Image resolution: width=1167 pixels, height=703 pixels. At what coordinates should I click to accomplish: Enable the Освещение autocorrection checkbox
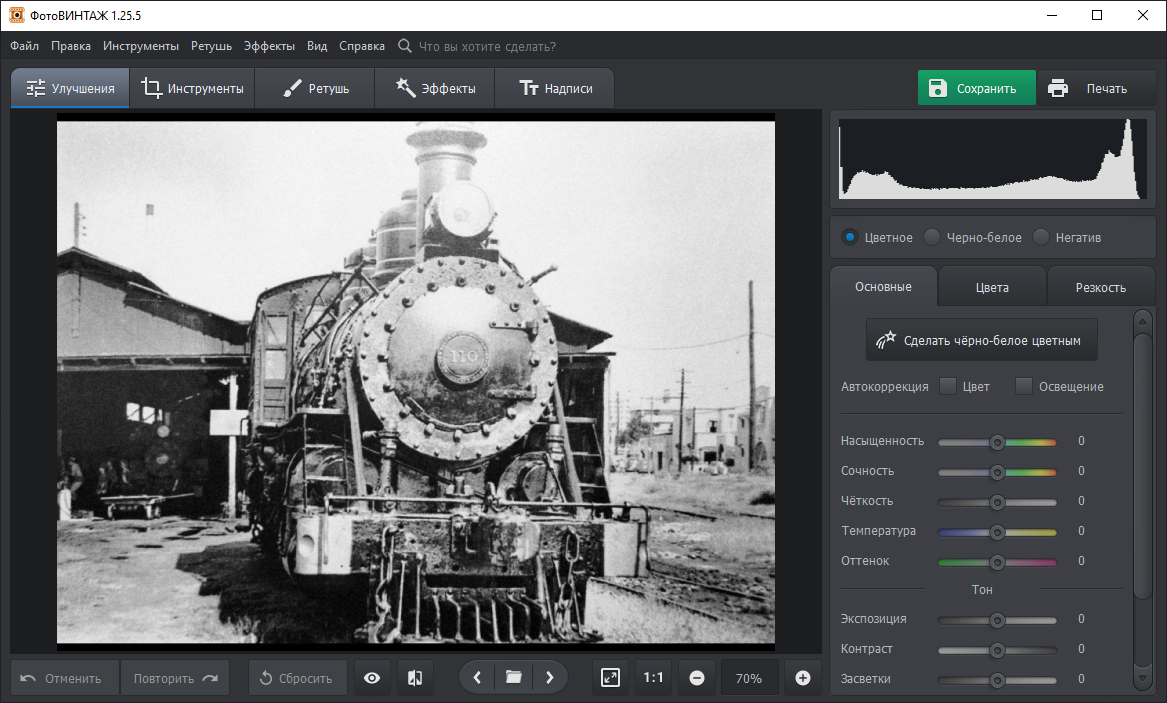pyautogui.click(x=1024, y=386)
